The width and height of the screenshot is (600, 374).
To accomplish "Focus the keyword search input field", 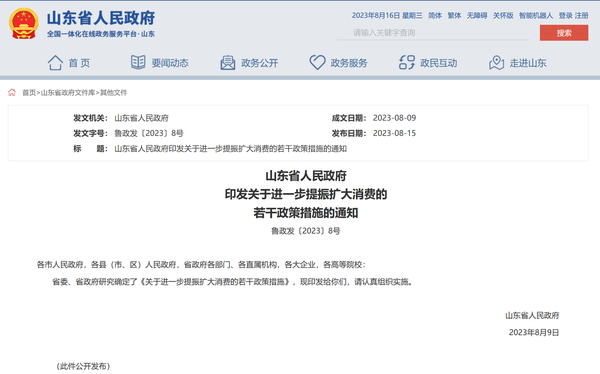I will tap(434, 33).
